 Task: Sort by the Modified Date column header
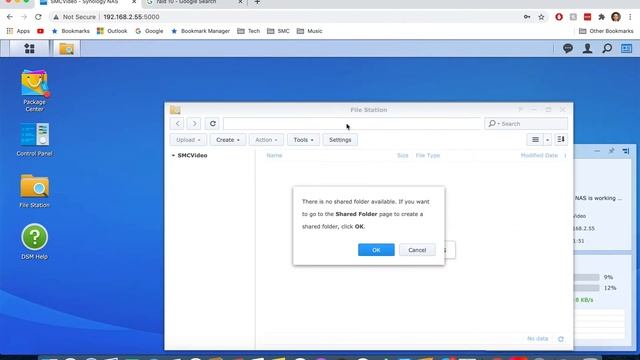coord(539,156)
